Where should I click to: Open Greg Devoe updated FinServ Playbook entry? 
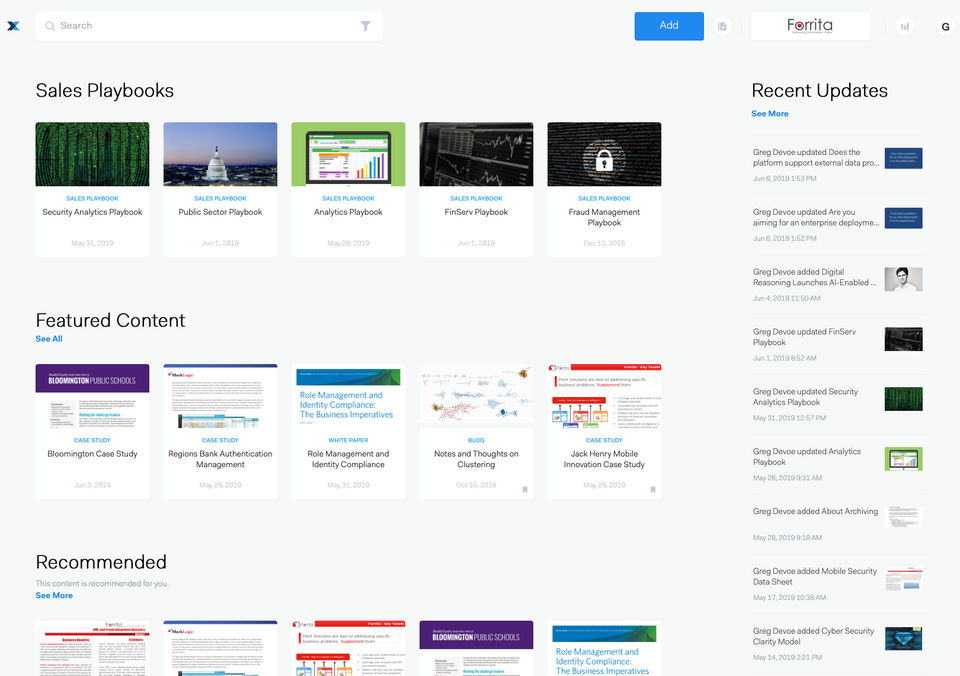point(838,344)
